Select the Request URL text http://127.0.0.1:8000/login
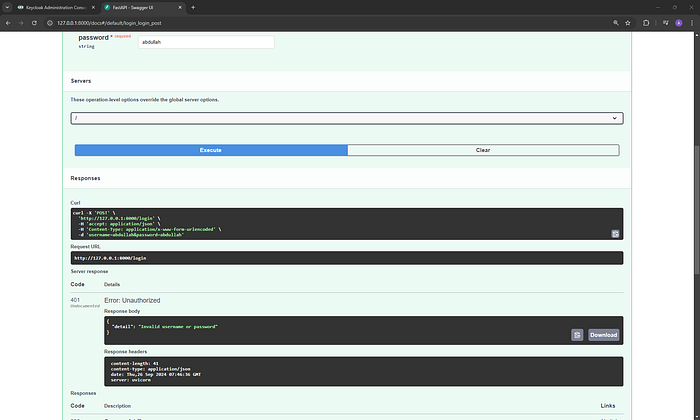Image resolution: width=700 pixels, height=420 pixels. pos(110,258)
